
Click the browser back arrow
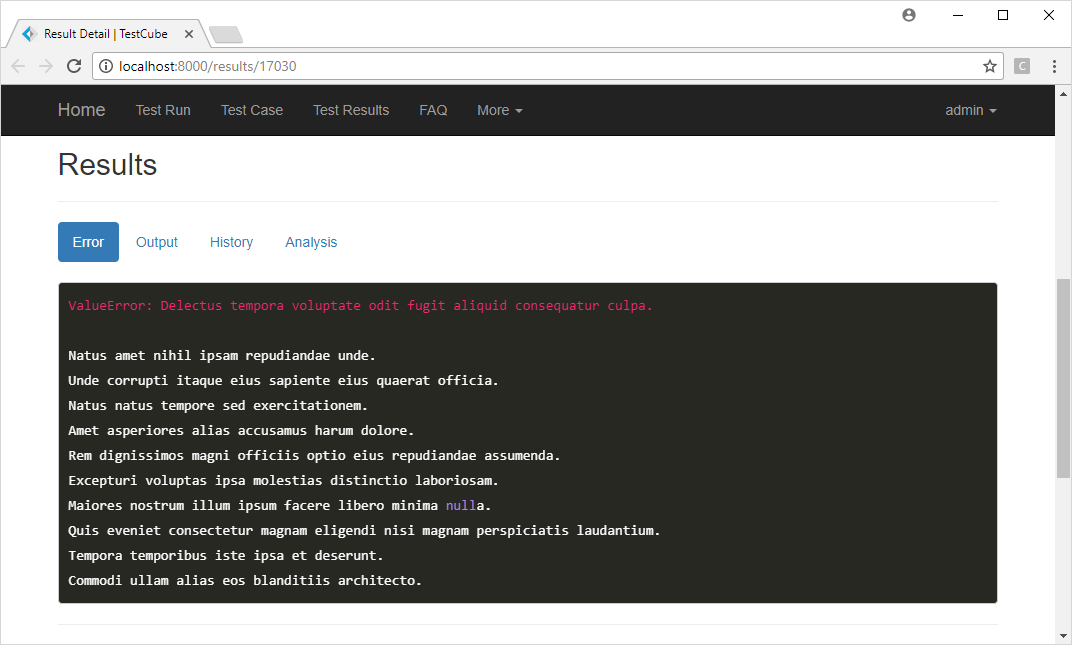(x=18, y=66)
